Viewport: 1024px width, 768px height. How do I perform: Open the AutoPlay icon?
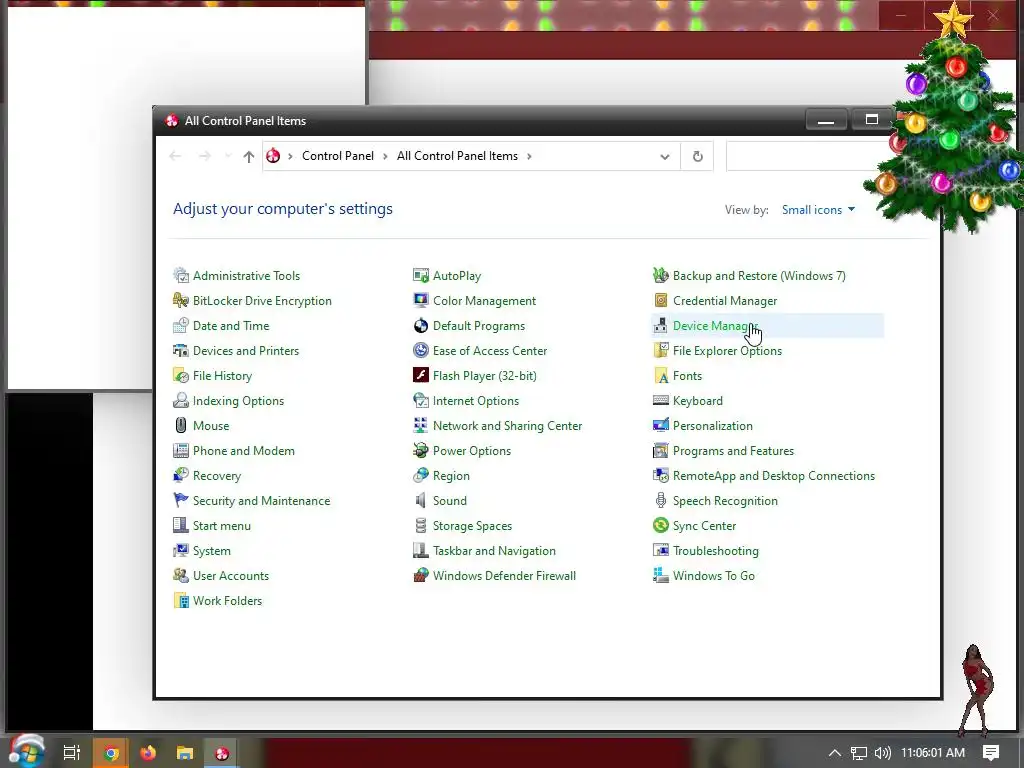421,276
